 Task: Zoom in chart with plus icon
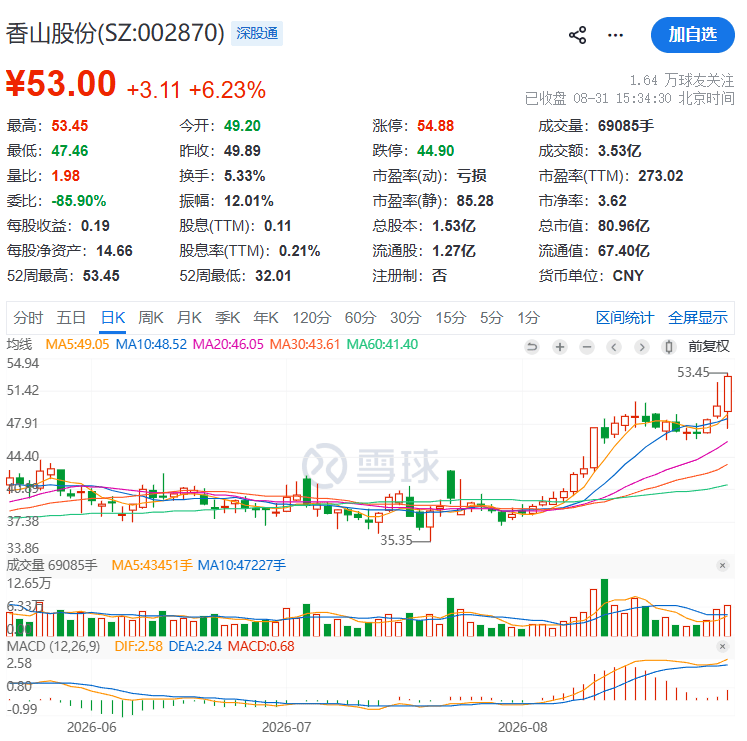point(560,347)
